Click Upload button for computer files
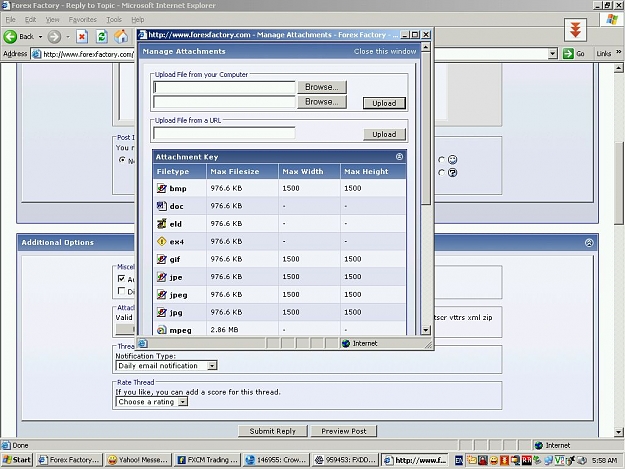 (384, 103)
